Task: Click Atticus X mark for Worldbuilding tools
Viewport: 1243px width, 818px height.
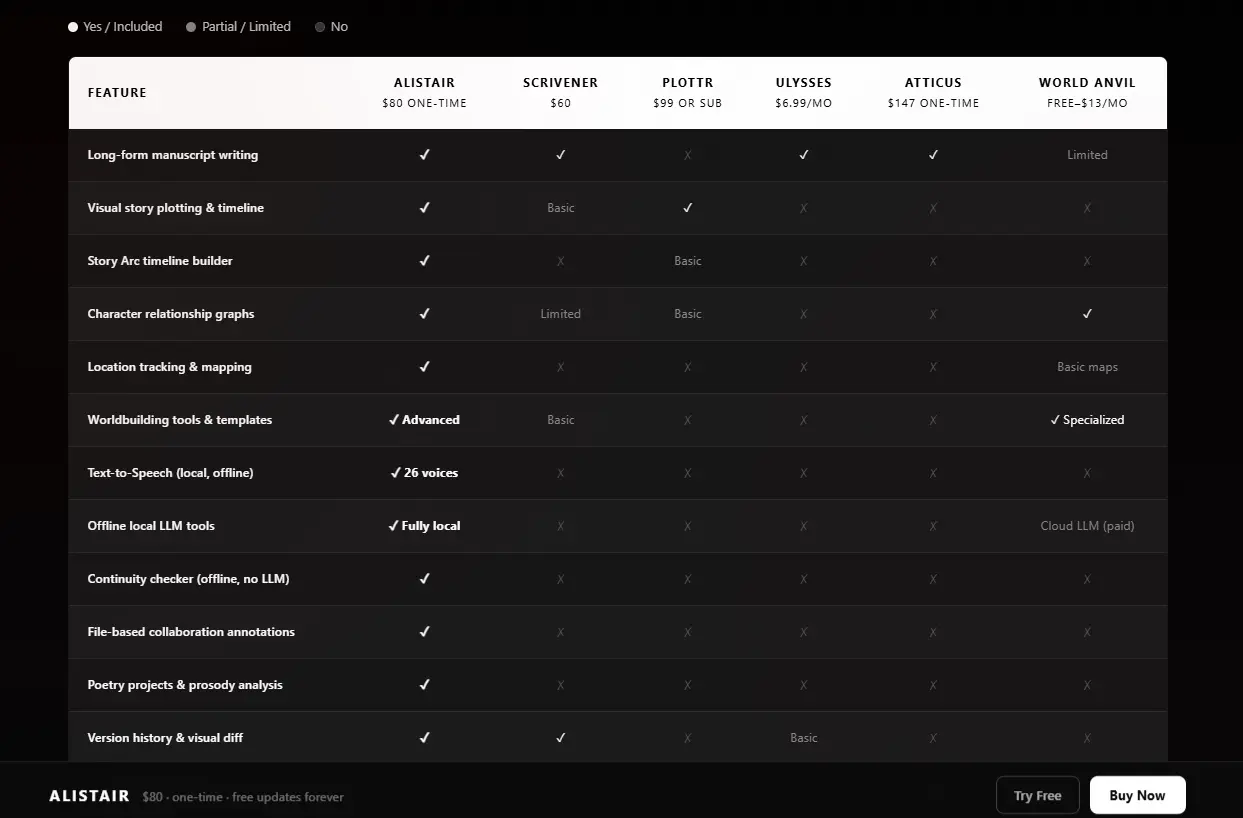Action: (933, 420)
